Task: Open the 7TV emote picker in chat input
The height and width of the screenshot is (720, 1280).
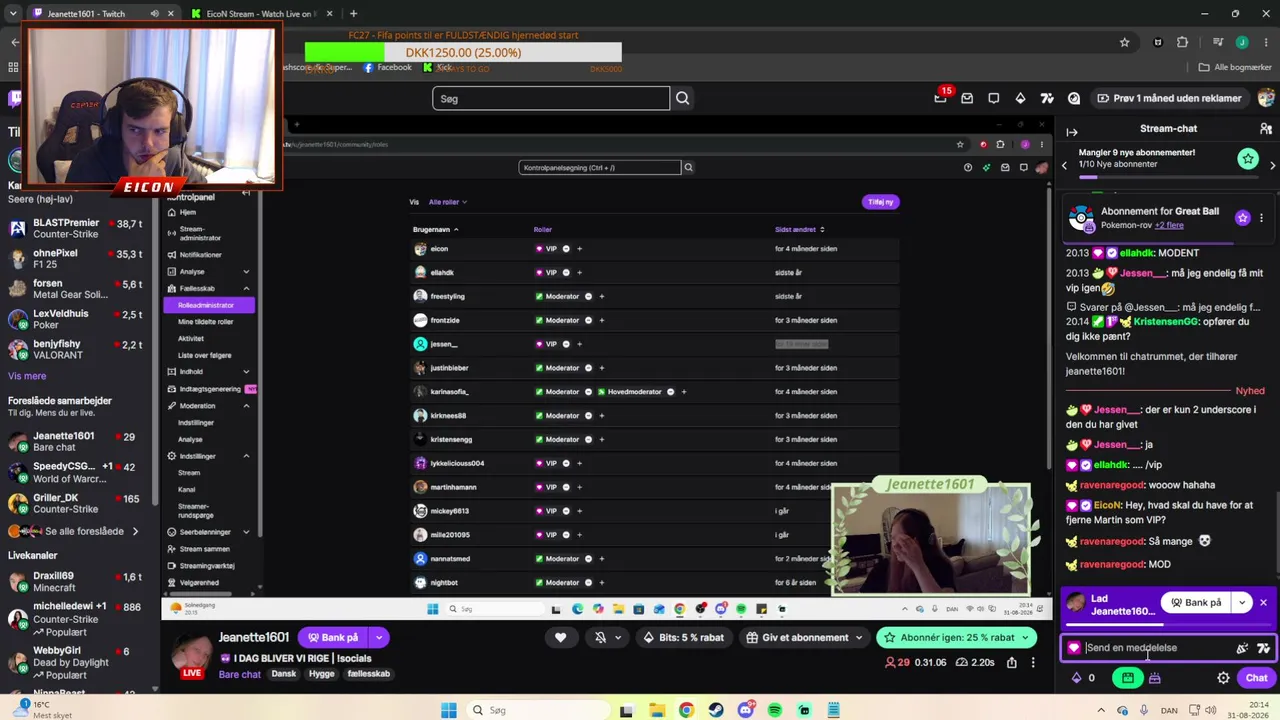Action: pos(1263,648)
